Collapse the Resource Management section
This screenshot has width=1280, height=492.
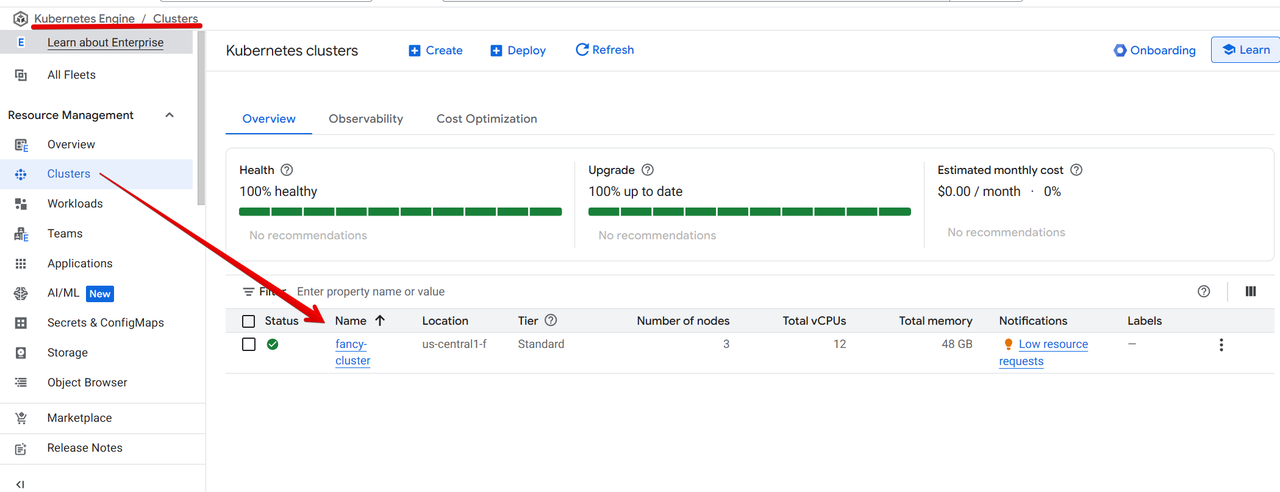click(x=169, y=115)
